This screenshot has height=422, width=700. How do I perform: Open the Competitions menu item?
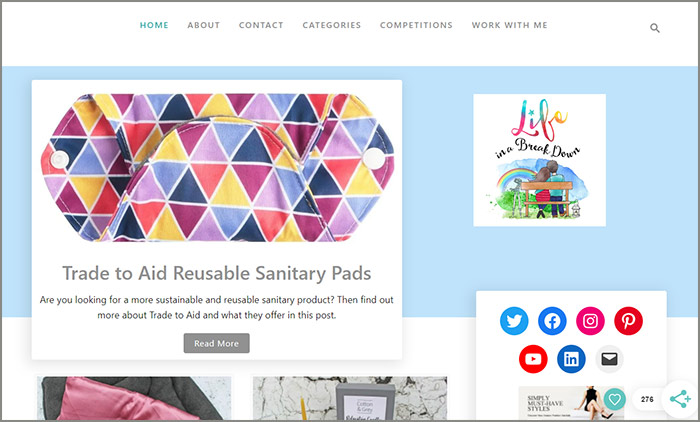416,25
